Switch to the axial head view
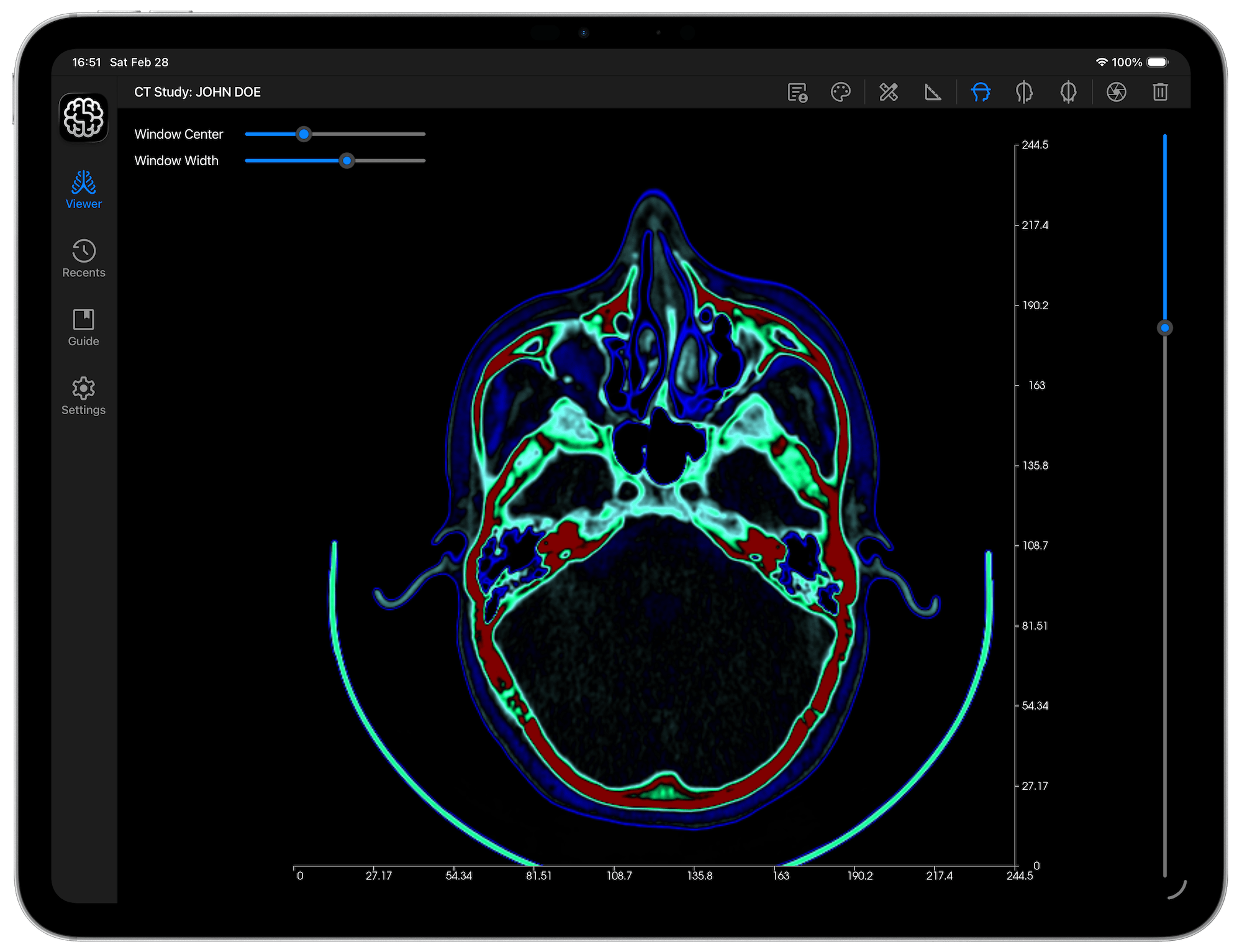This screenshot has height=952, width=1242. coord(980,92)
